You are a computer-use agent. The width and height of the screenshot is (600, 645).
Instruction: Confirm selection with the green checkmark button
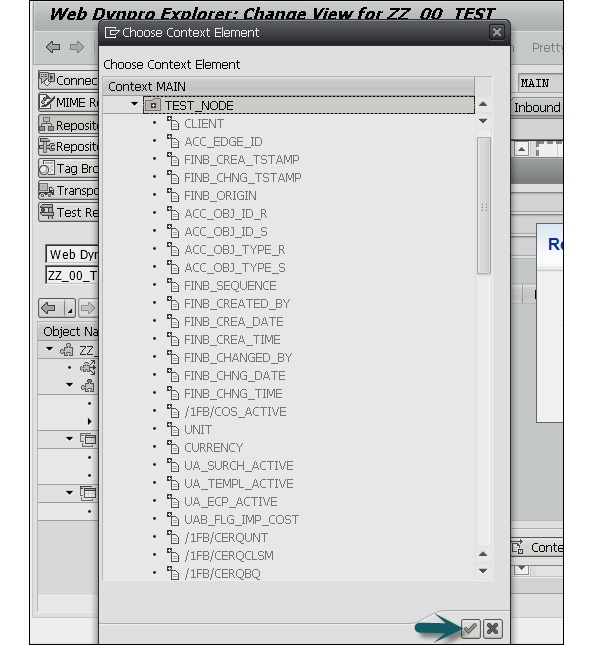(x=470, y=628)
